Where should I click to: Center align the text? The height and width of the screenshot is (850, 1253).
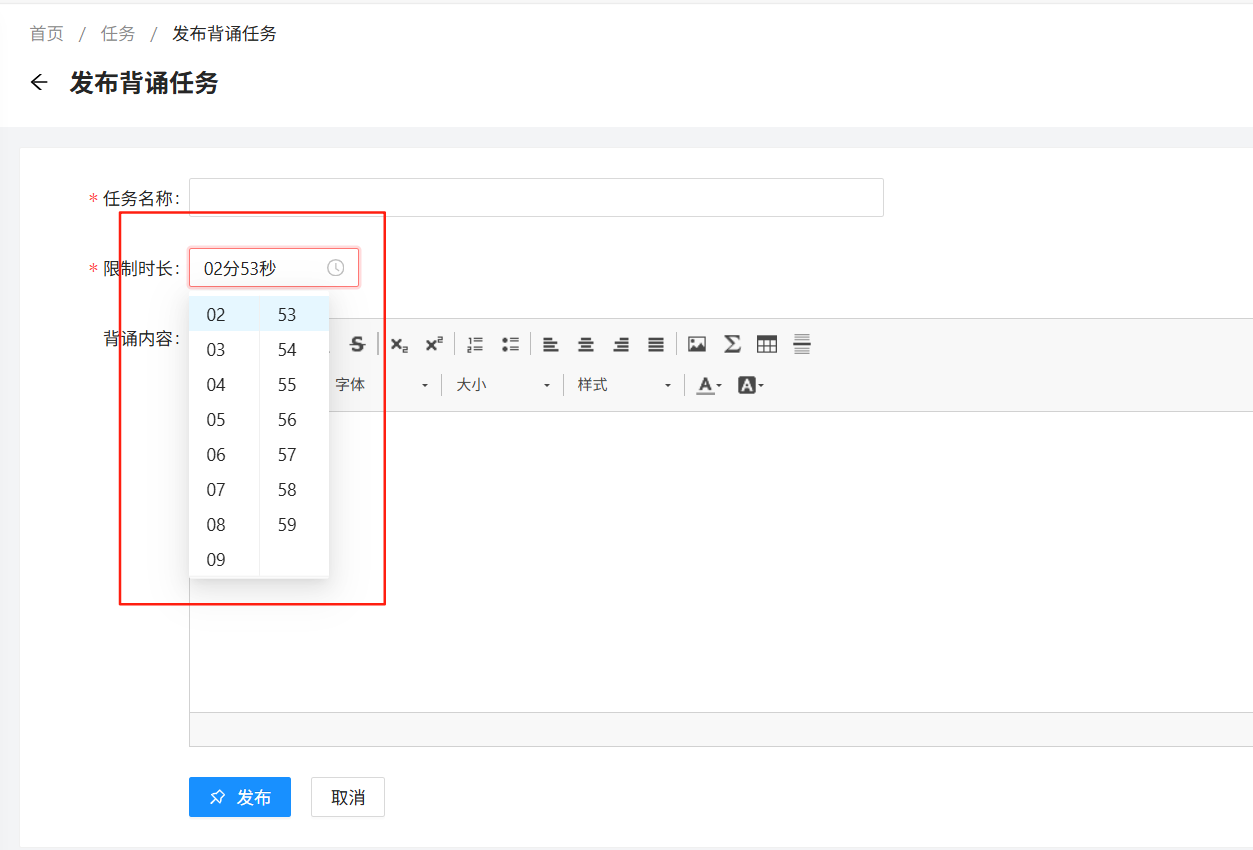click(586, 344)
